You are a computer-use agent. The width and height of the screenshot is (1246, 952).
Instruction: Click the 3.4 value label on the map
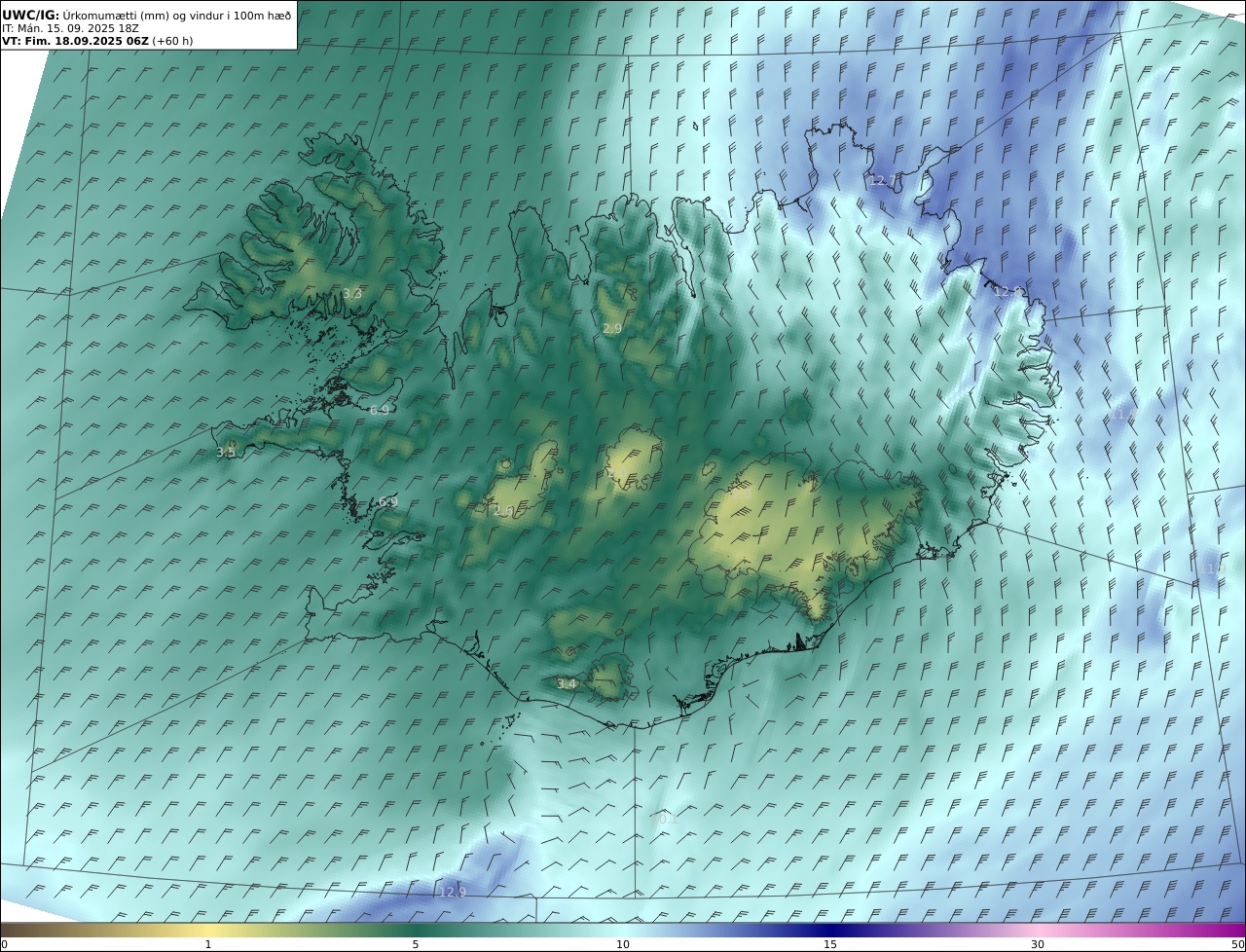point(567,684)
